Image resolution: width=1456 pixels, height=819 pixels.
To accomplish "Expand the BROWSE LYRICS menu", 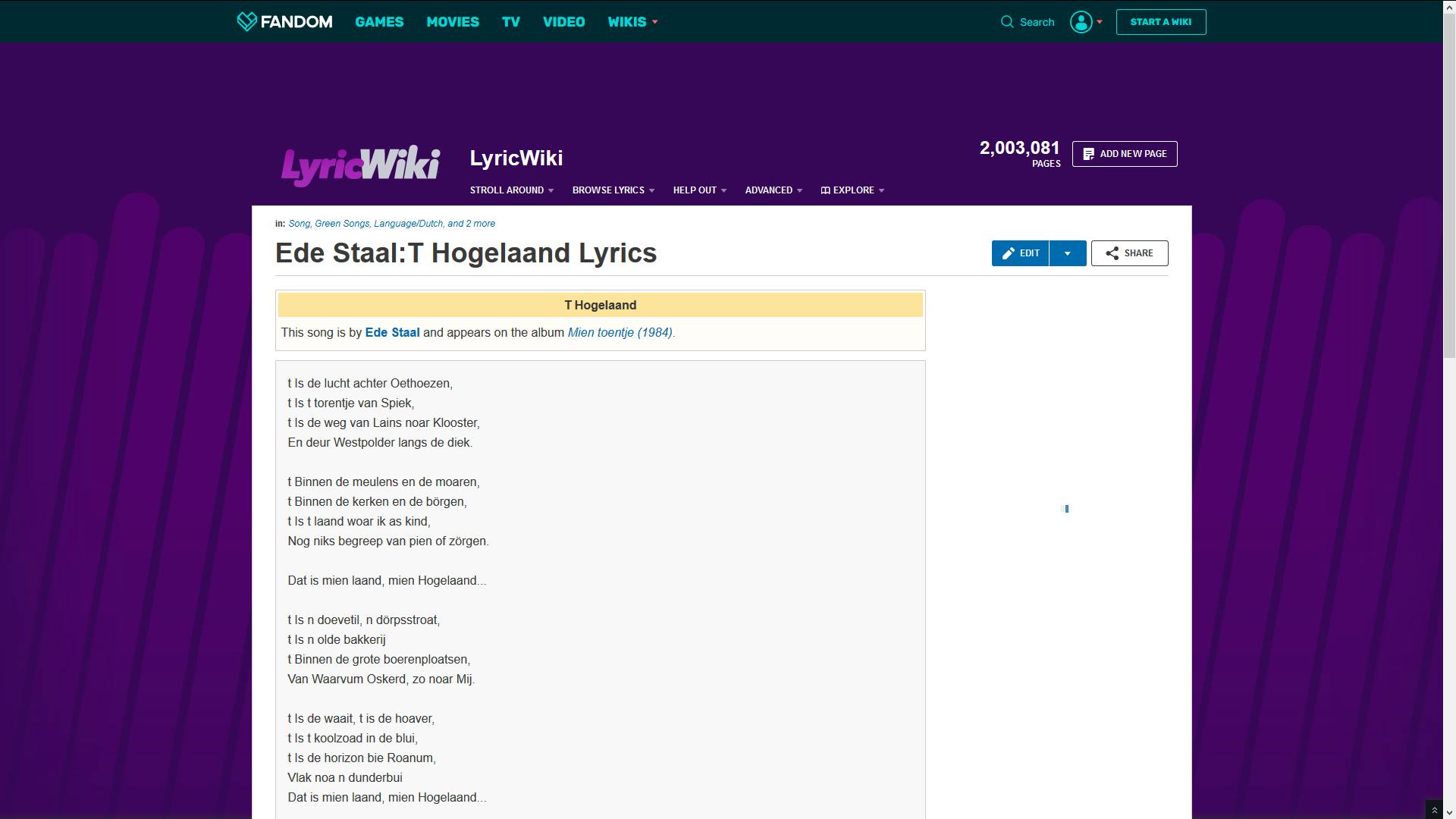I will point(611,190).
